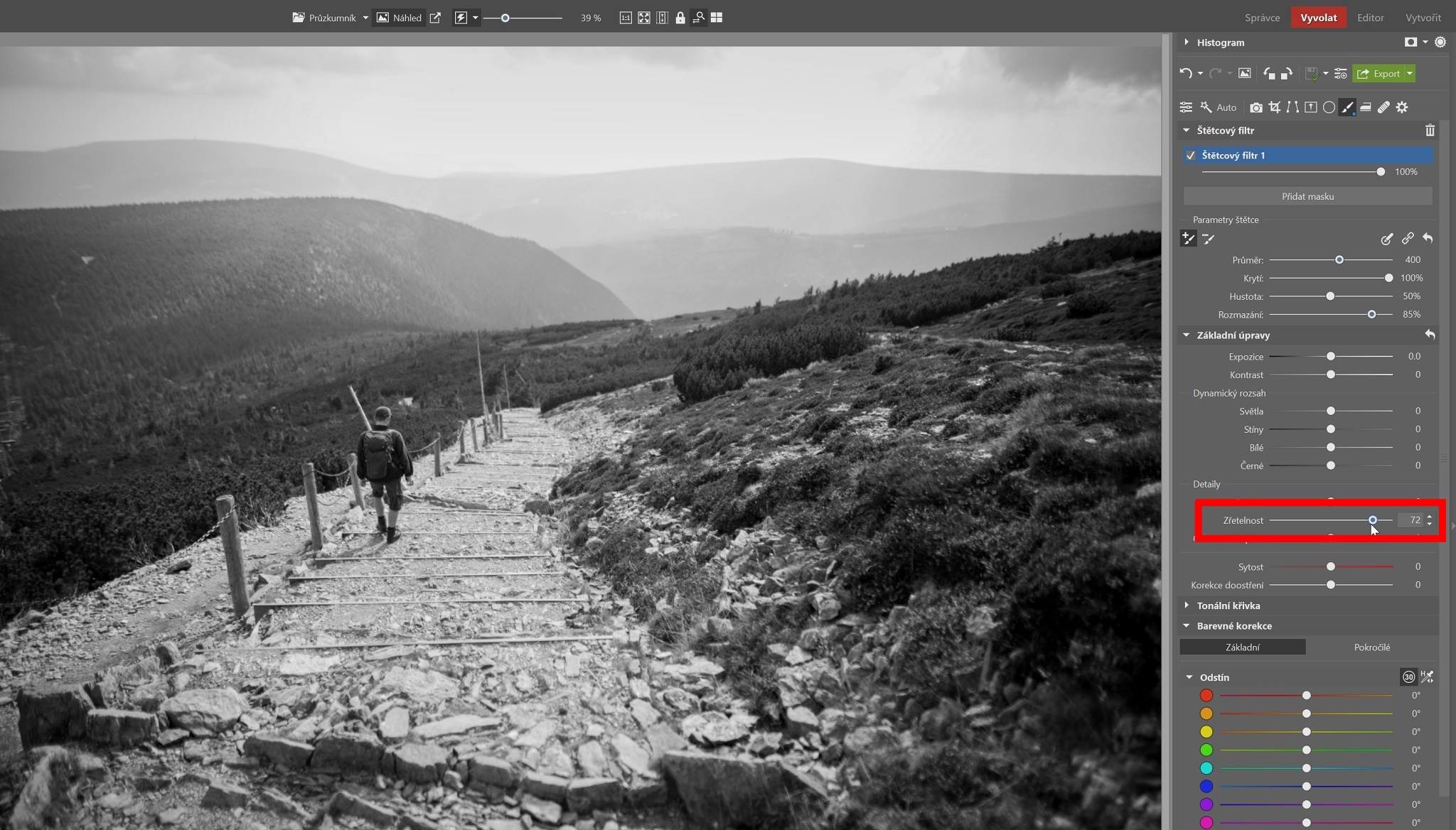Toggle the mask display icon in brush parameters
Viewport: 1456px width, 830px height.
pyautogui.click(x=1387, y=239)
